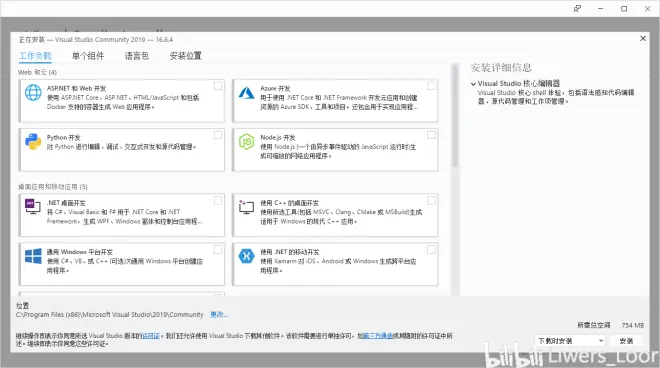Viewport: 660px width, 368px height.
Task: Open the 语言包 tab
Action: [137, 56]
